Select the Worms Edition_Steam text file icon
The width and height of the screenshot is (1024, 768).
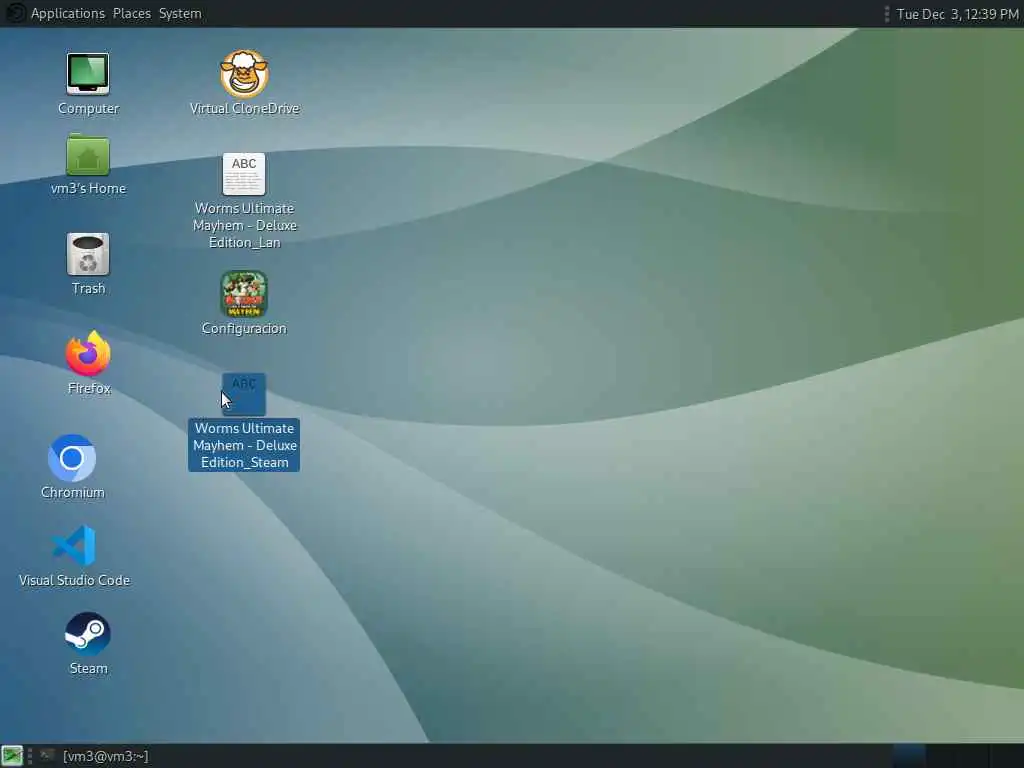click(x=244, y=394)
